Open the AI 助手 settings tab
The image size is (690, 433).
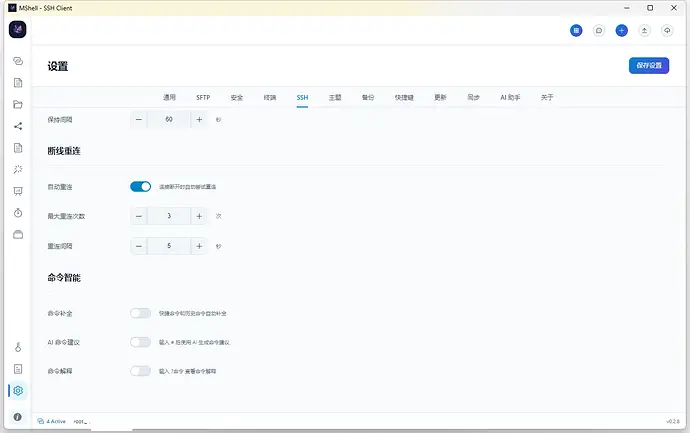pyautogui.click(x=510, y=97)
